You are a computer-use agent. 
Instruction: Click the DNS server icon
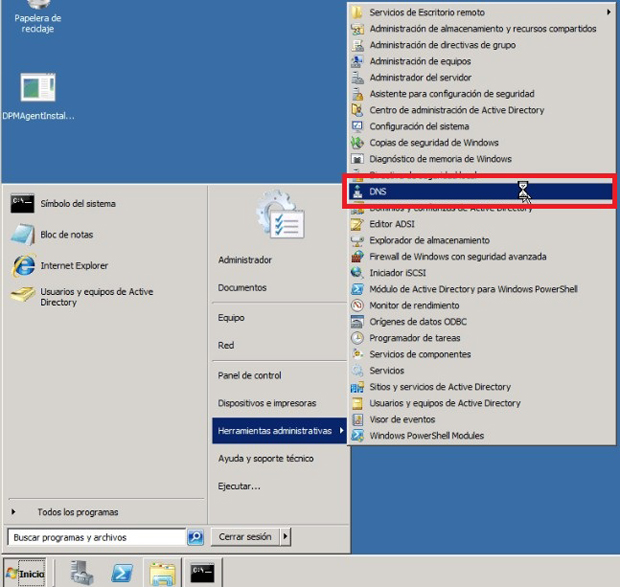click(x=357, y=191)
